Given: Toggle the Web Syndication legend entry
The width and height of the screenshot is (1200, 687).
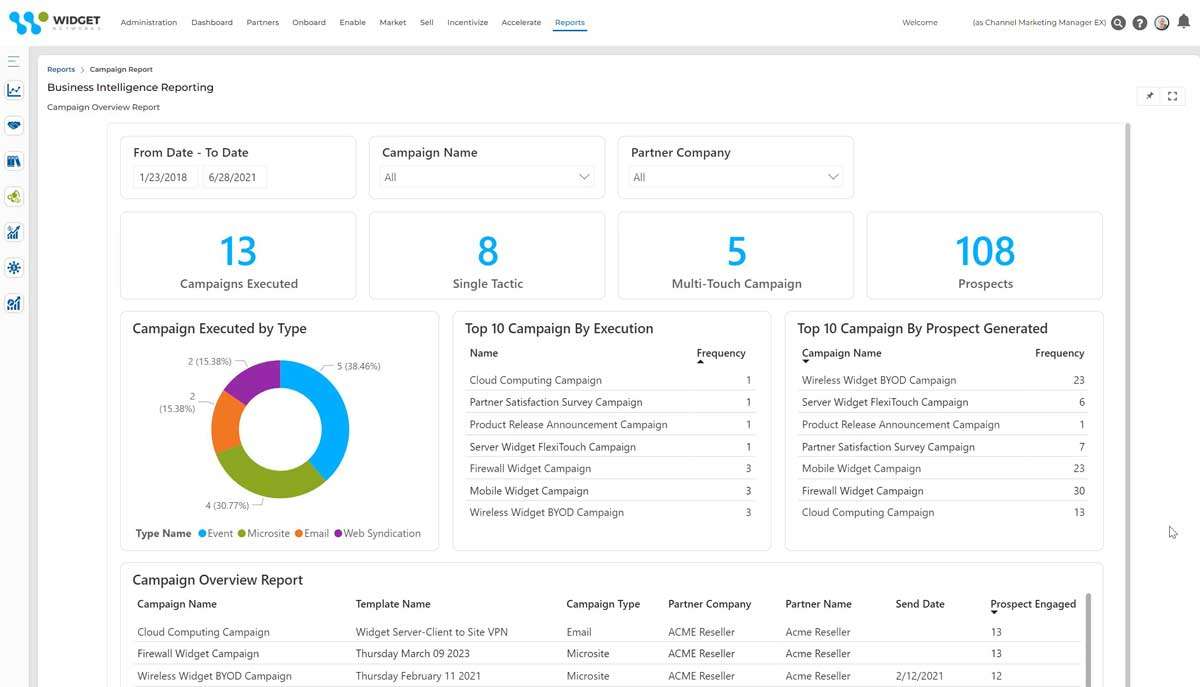Looking at the screenshot, I should [x=383, y=533].
